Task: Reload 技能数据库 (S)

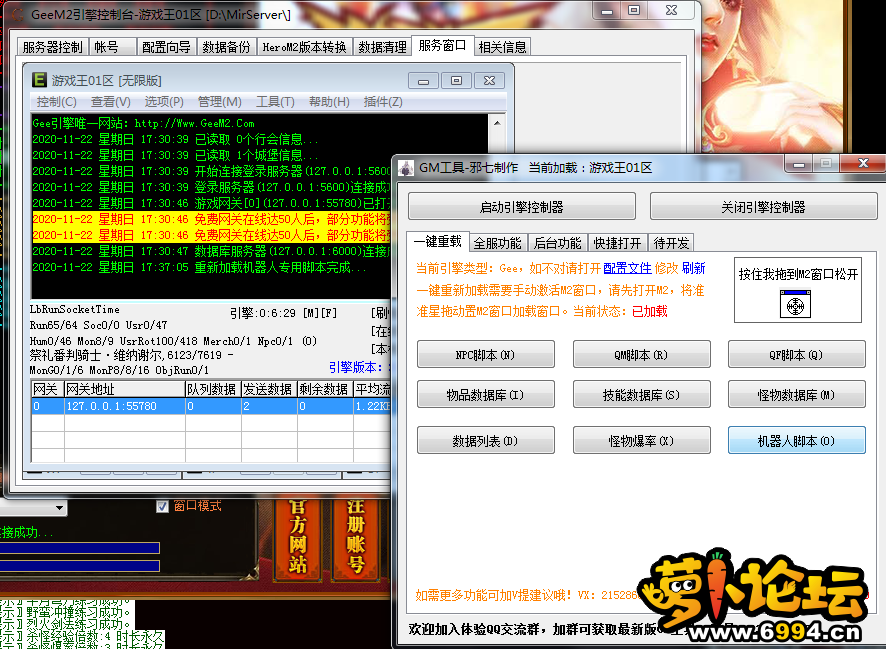Action: pos(641,395)
